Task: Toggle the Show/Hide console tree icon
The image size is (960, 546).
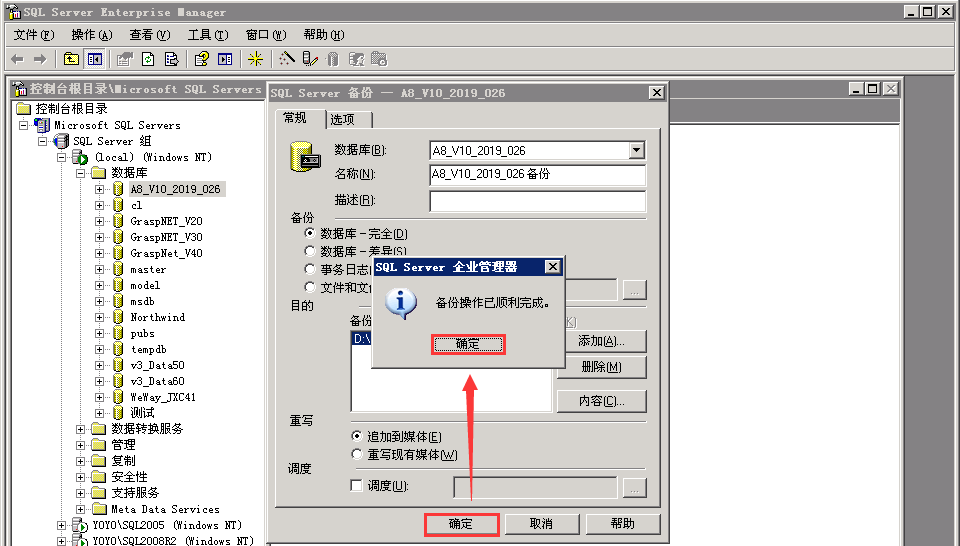Action: tap(94, 59)
